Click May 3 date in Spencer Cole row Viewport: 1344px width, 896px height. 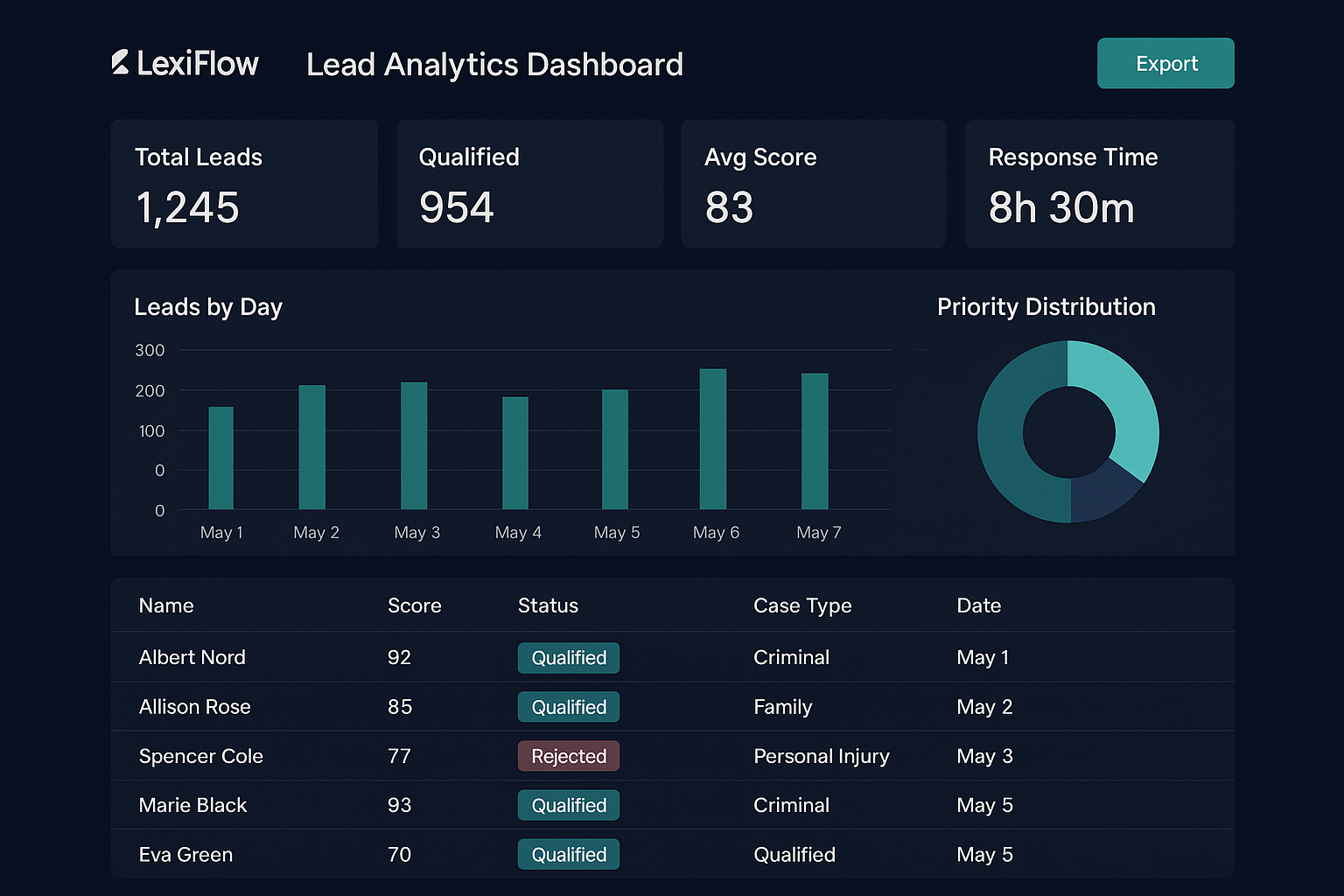pos(984,756)
